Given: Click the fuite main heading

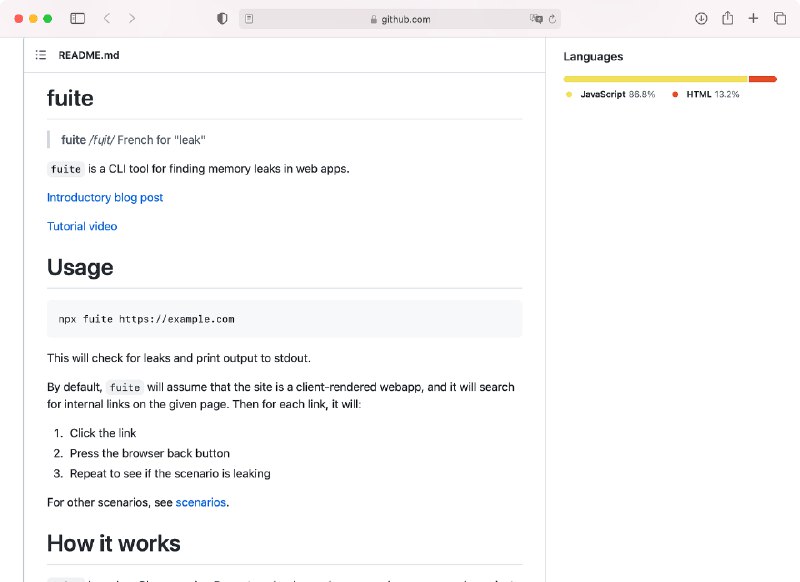Looking at the screenshot, I should coord(70,98).
